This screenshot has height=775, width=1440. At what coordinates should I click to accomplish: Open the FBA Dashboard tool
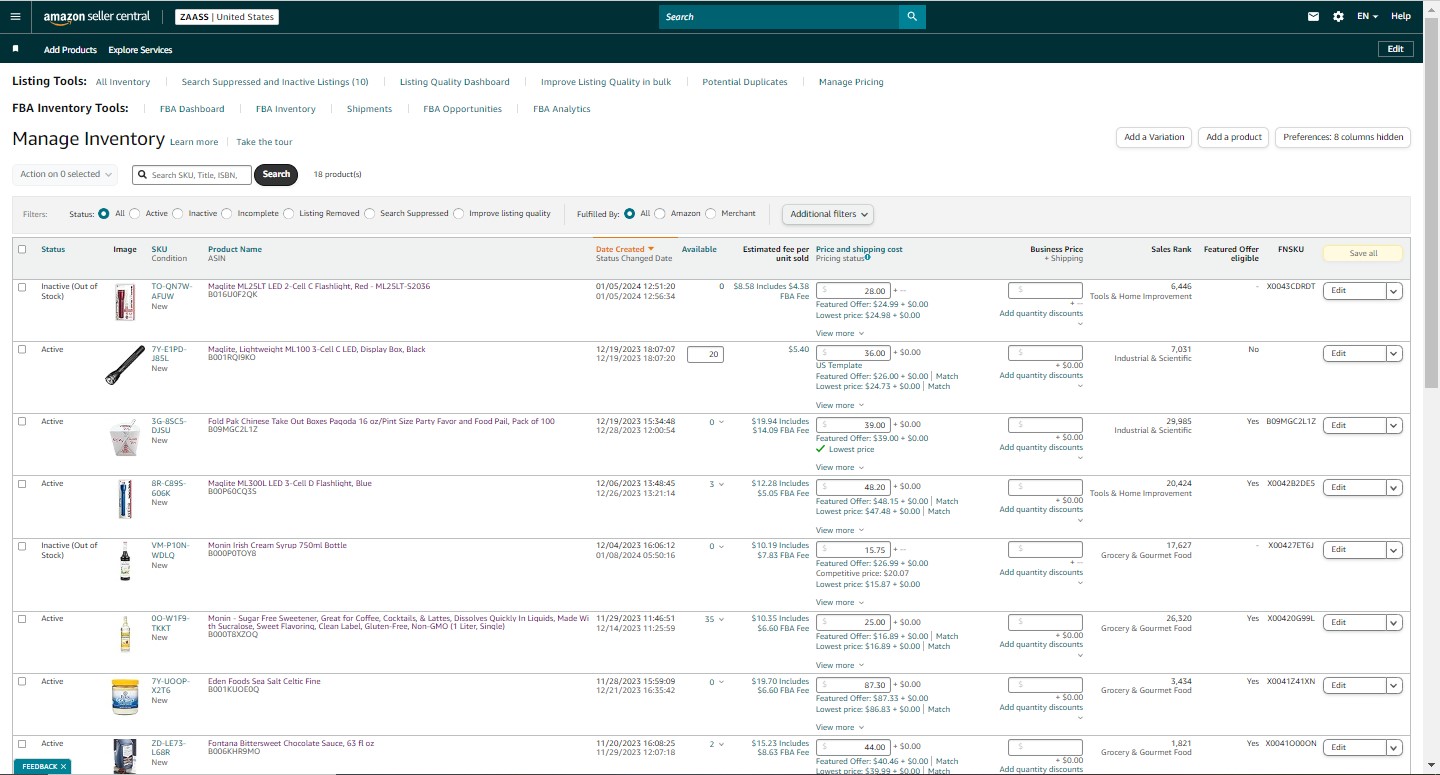pos(192,109)
